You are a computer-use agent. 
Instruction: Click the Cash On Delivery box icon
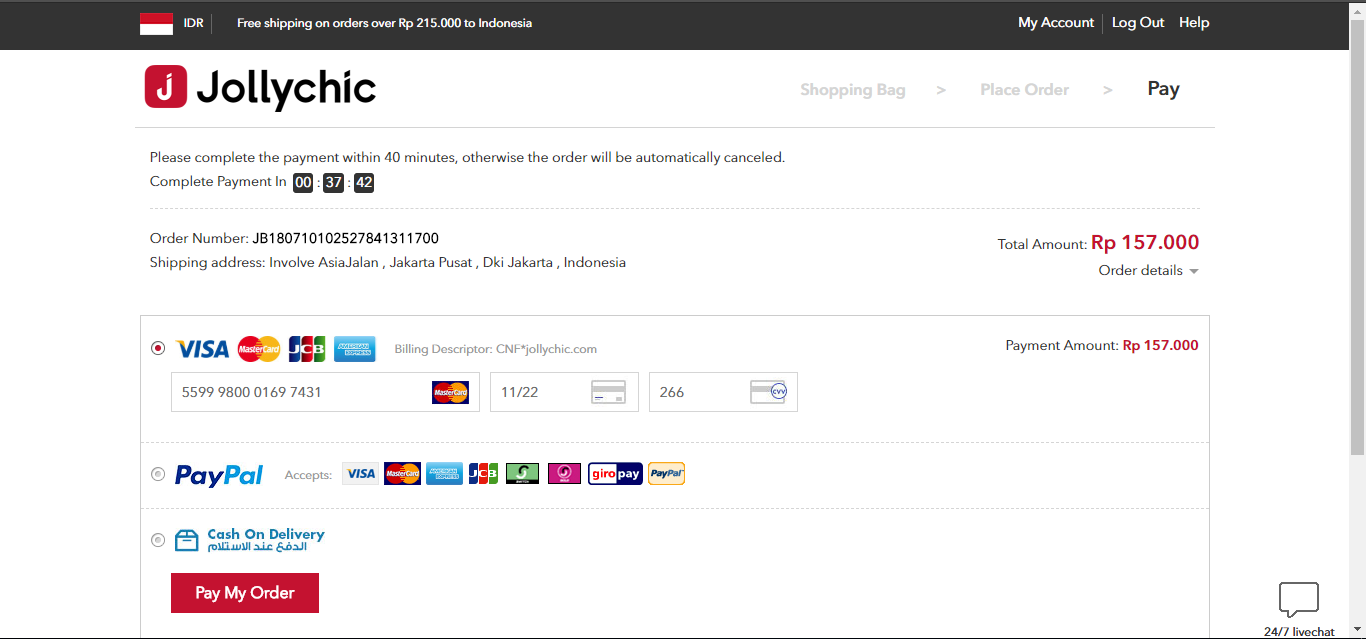coord(187,540)
